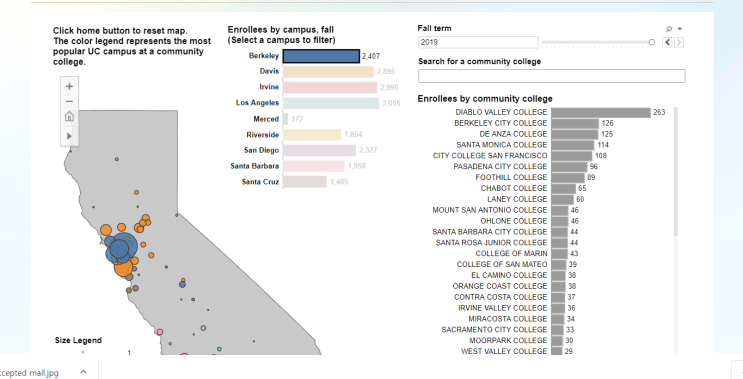743x379 pixels.
Task: Click the MIRACOSTA COLLEGE label
Action: tap(508, 319)
